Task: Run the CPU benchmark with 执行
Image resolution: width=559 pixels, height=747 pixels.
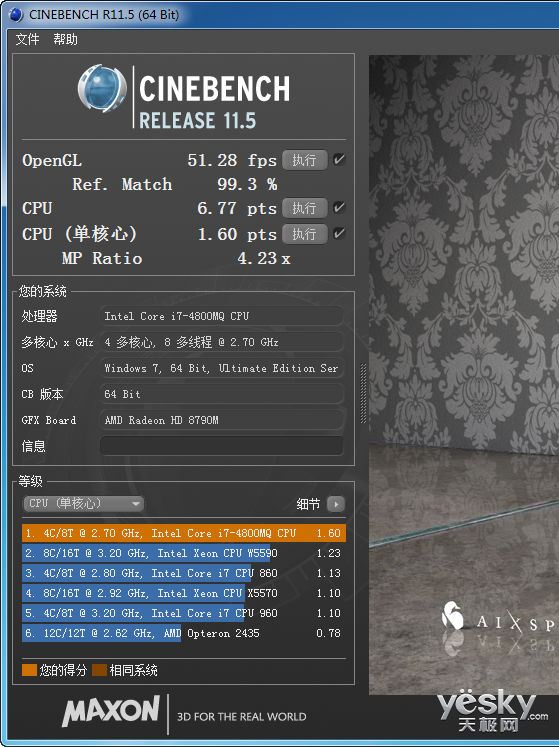Action: pos(305,208)
